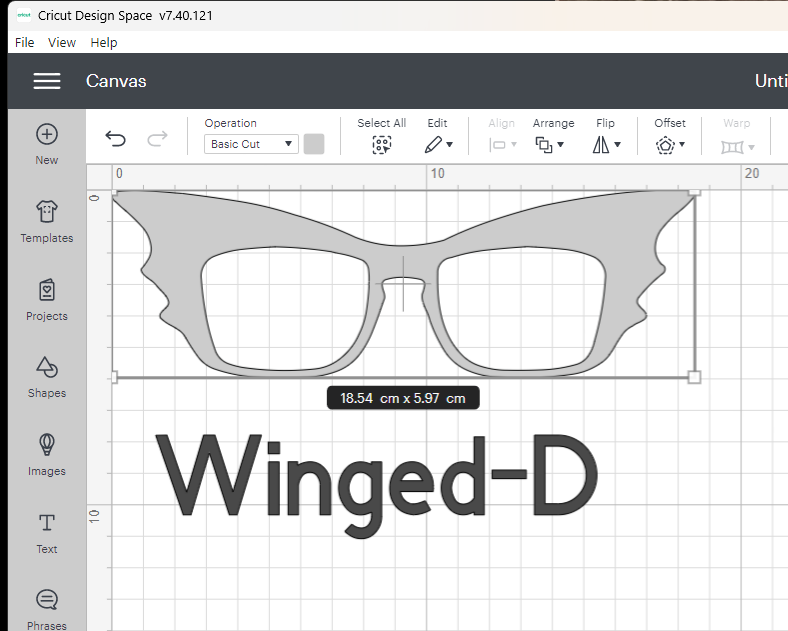Open the Phrases panel
This screenshot has height=631, width=788.
[x=47, y=608]
